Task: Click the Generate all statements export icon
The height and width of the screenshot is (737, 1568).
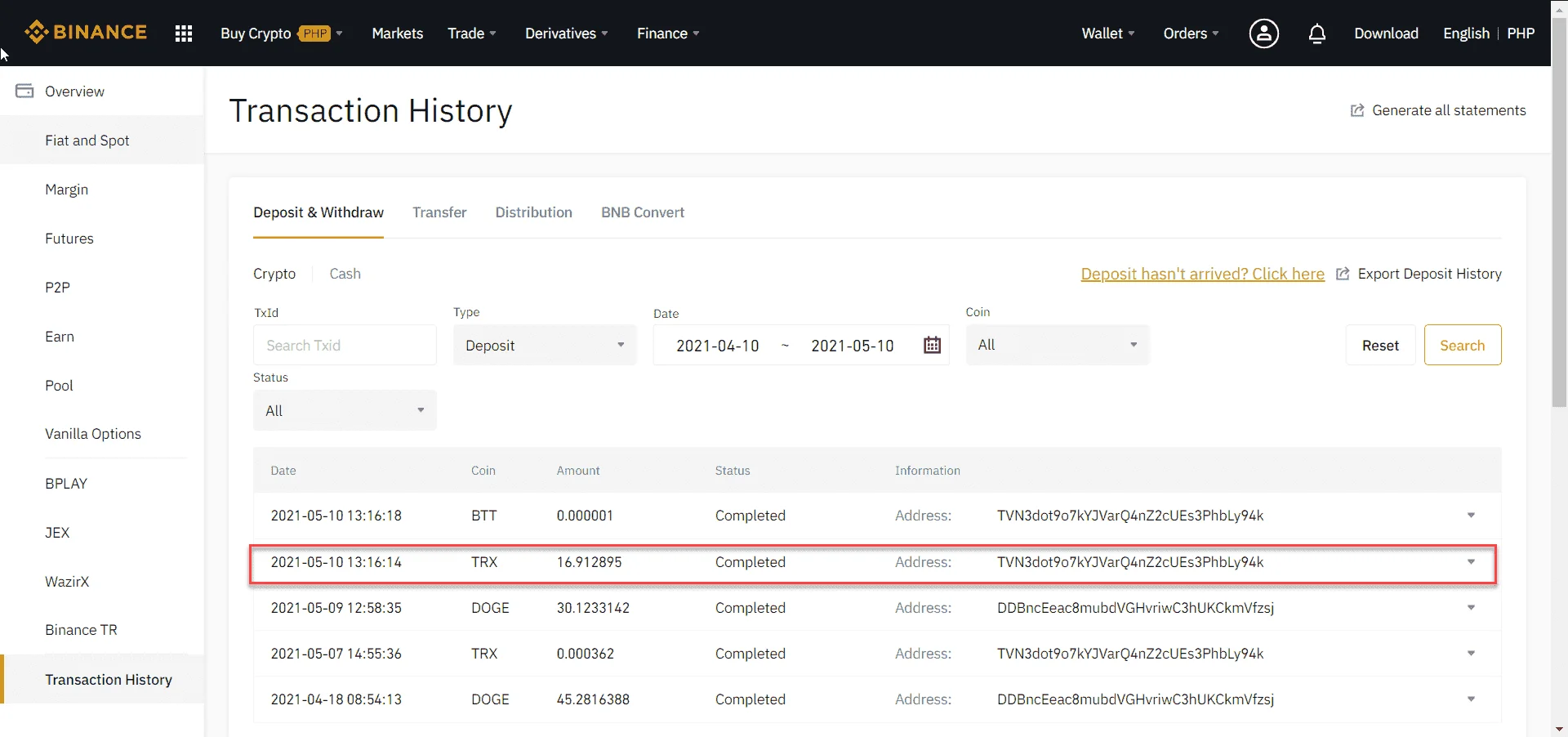Action: click(x=1357, y=110)
